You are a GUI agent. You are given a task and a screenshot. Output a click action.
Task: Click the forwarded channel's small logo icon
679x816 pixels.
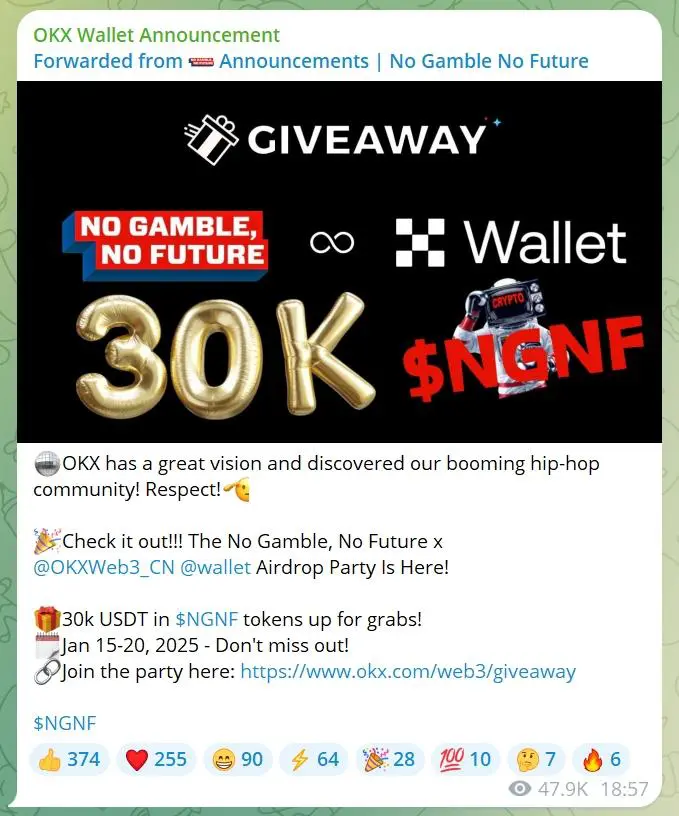coord(201,62)
